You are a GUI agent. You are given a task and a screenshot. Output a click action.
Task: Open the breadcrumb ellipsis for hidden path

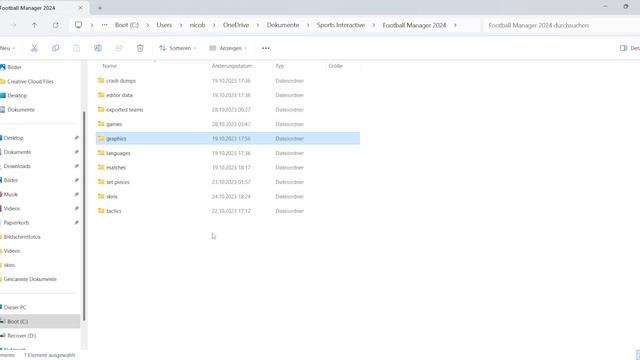pos(104,25)
